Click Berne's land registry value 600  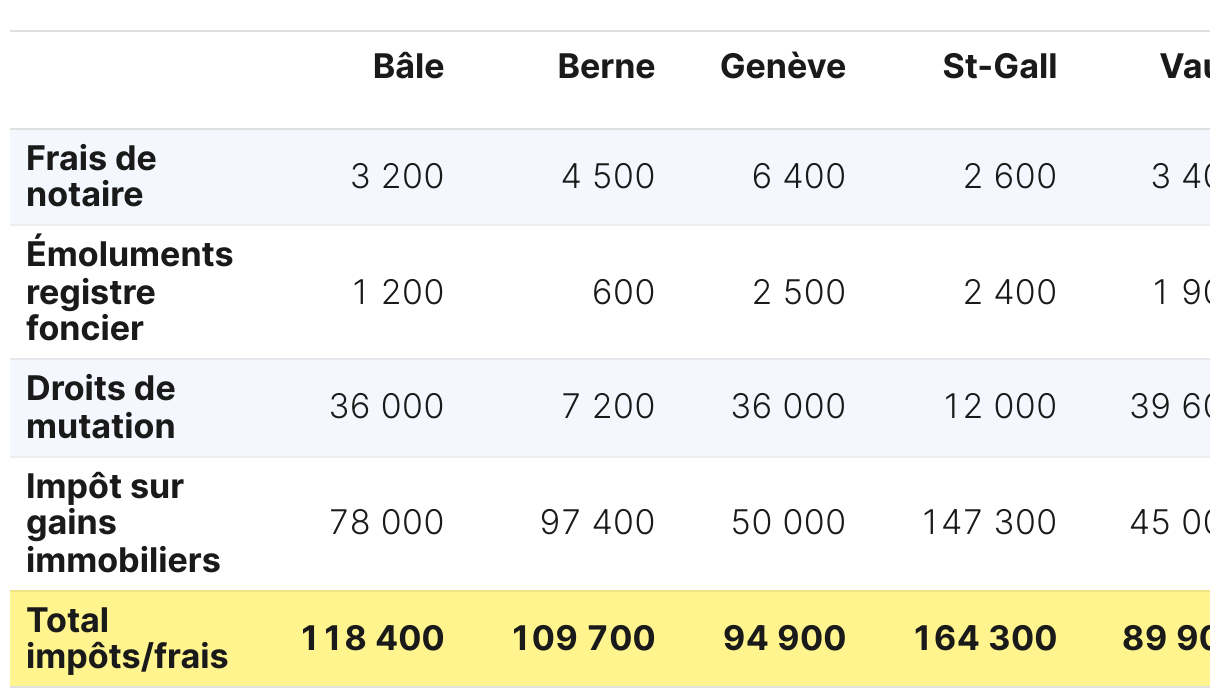tap(623, 292)
